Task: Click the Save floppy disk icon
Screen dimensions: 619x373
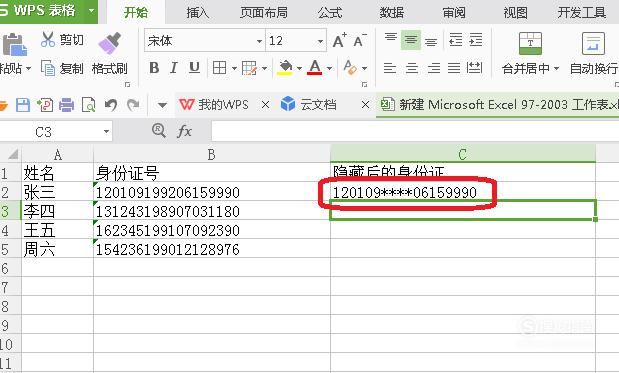Action: [23, 105]
